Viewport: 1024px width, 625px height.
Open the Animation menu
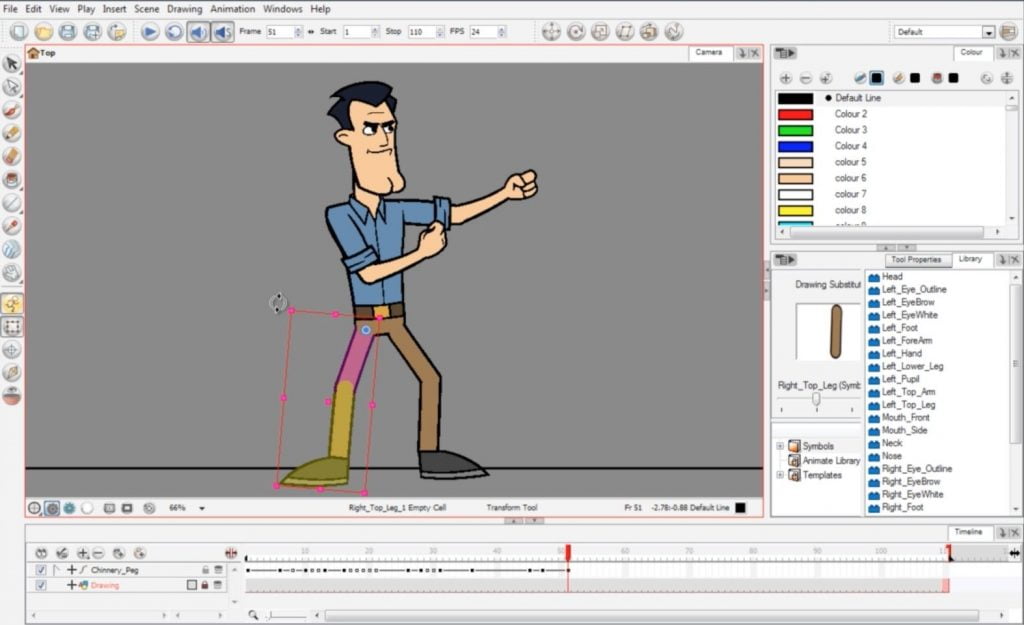pos(232,8)
